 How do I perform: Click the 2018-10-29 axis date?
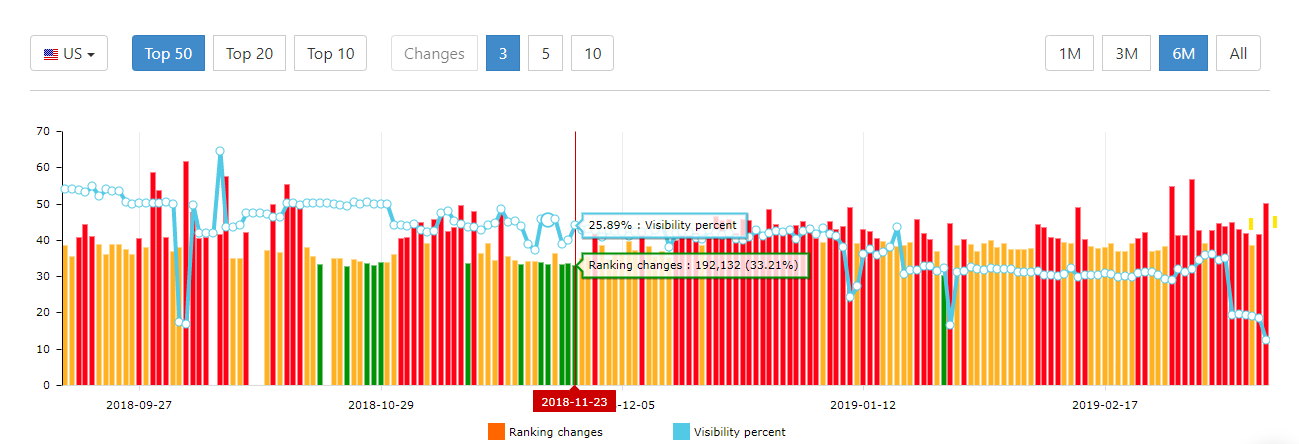[381, 405]
